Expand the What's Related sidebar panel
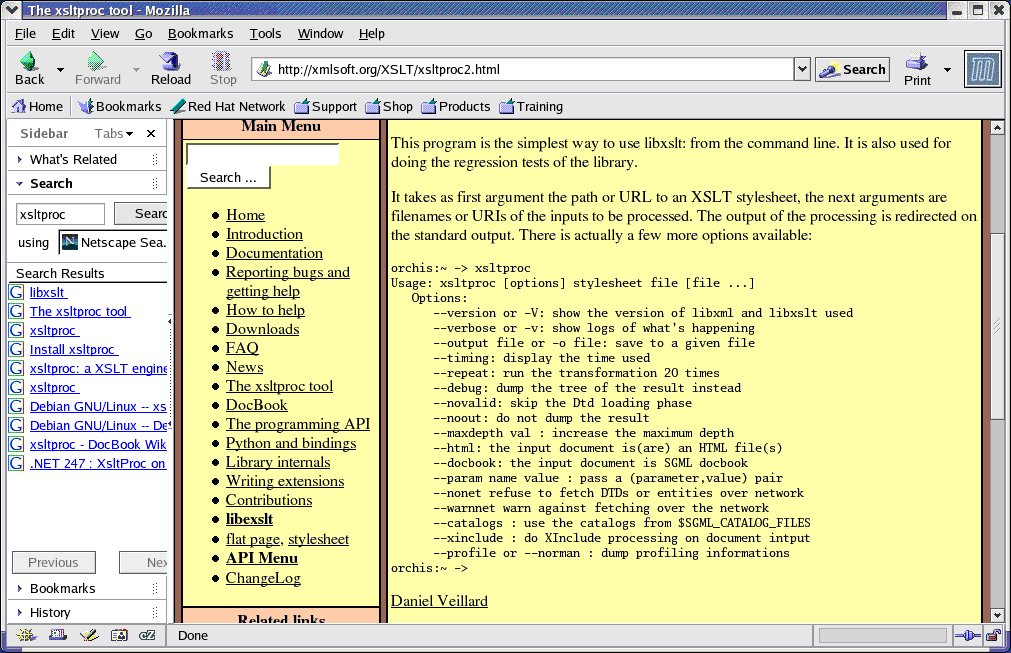Screen dimensions: 1011x653 (x=87, y=159)
